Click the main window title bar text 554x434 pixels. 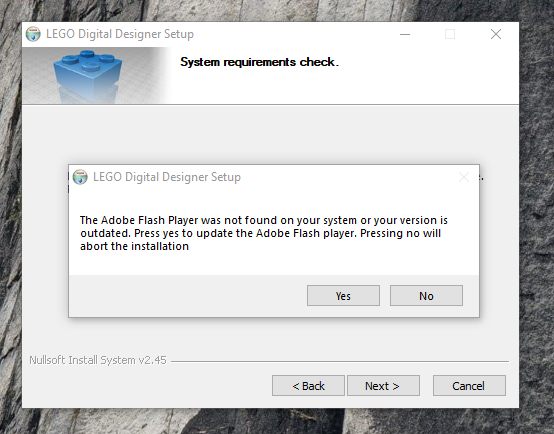120,34
